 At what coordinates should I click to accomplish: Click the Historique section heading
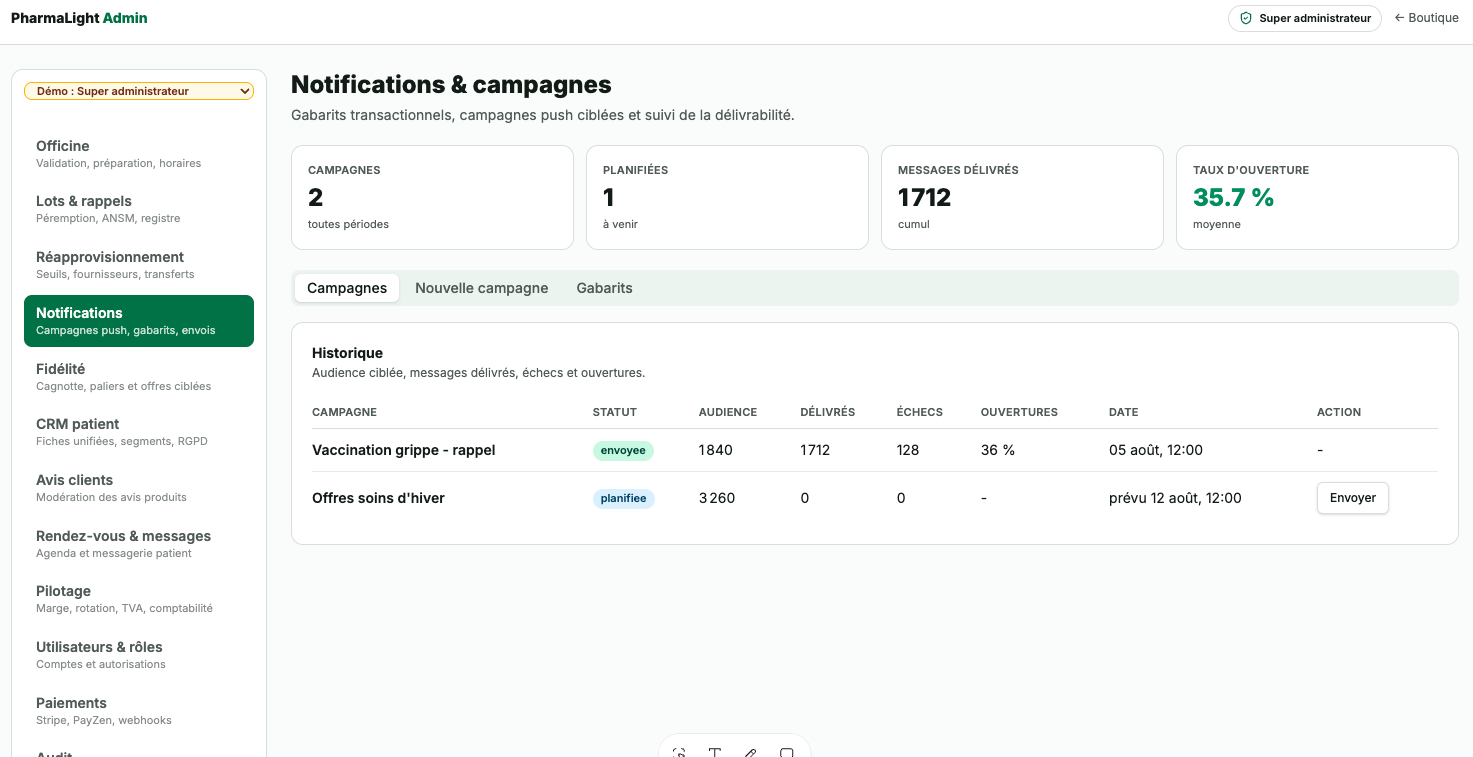[x=347, y=353]
